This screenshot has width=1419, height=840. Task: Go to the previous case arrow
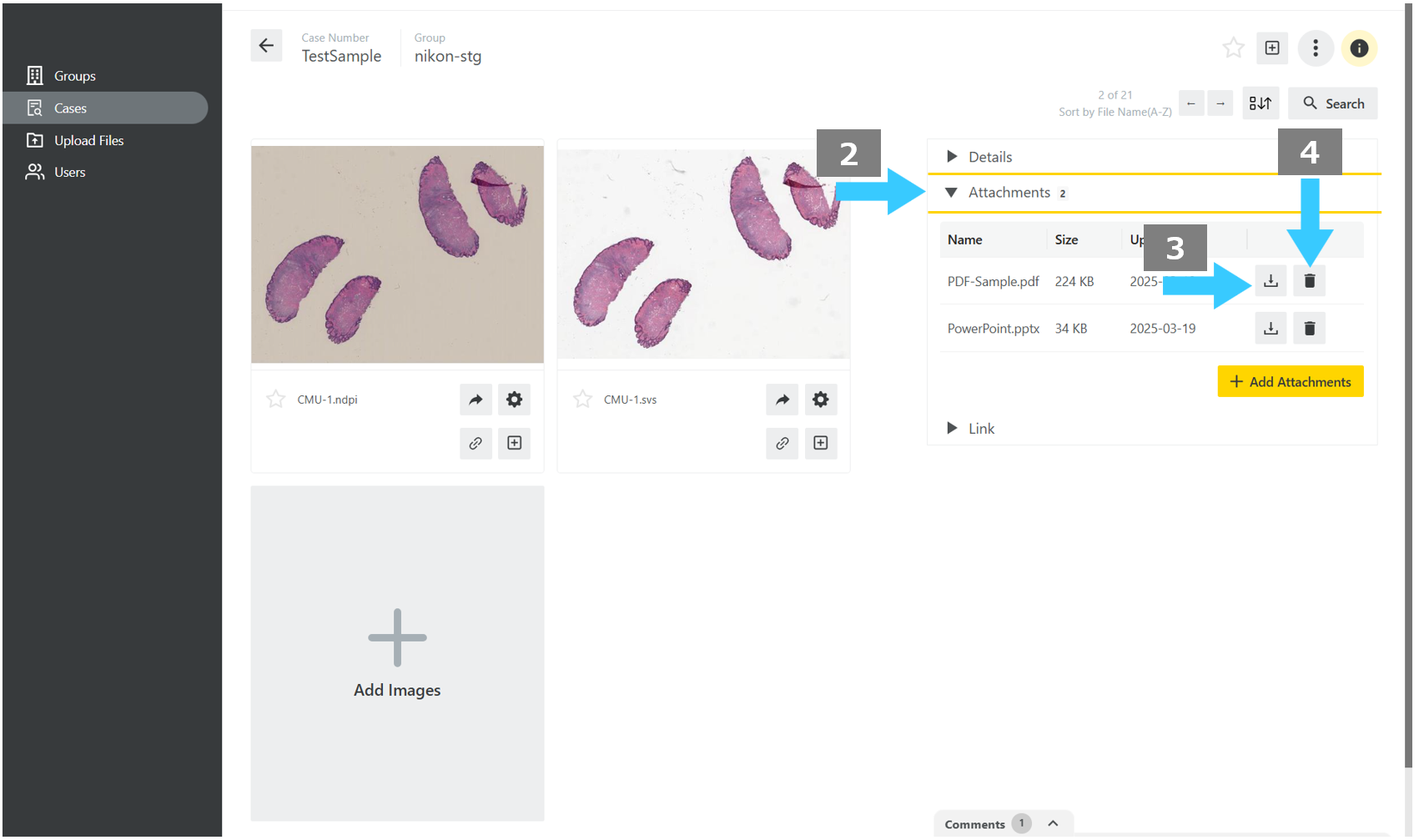(1191, 103)
